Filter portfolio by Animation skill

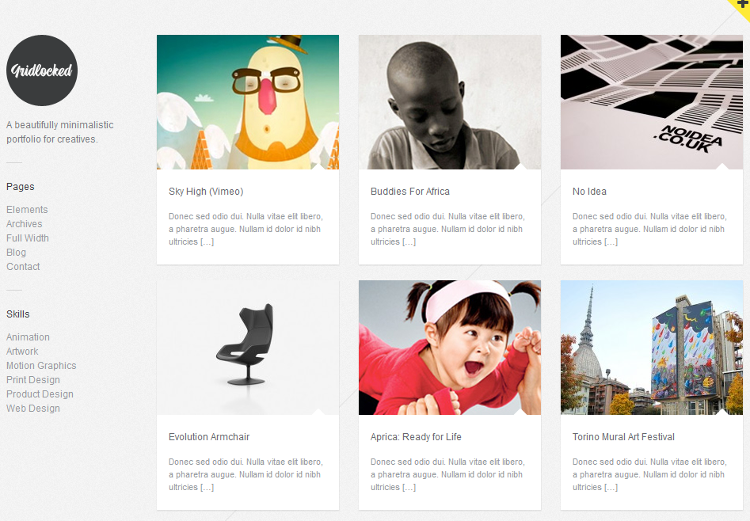[28, 337]
